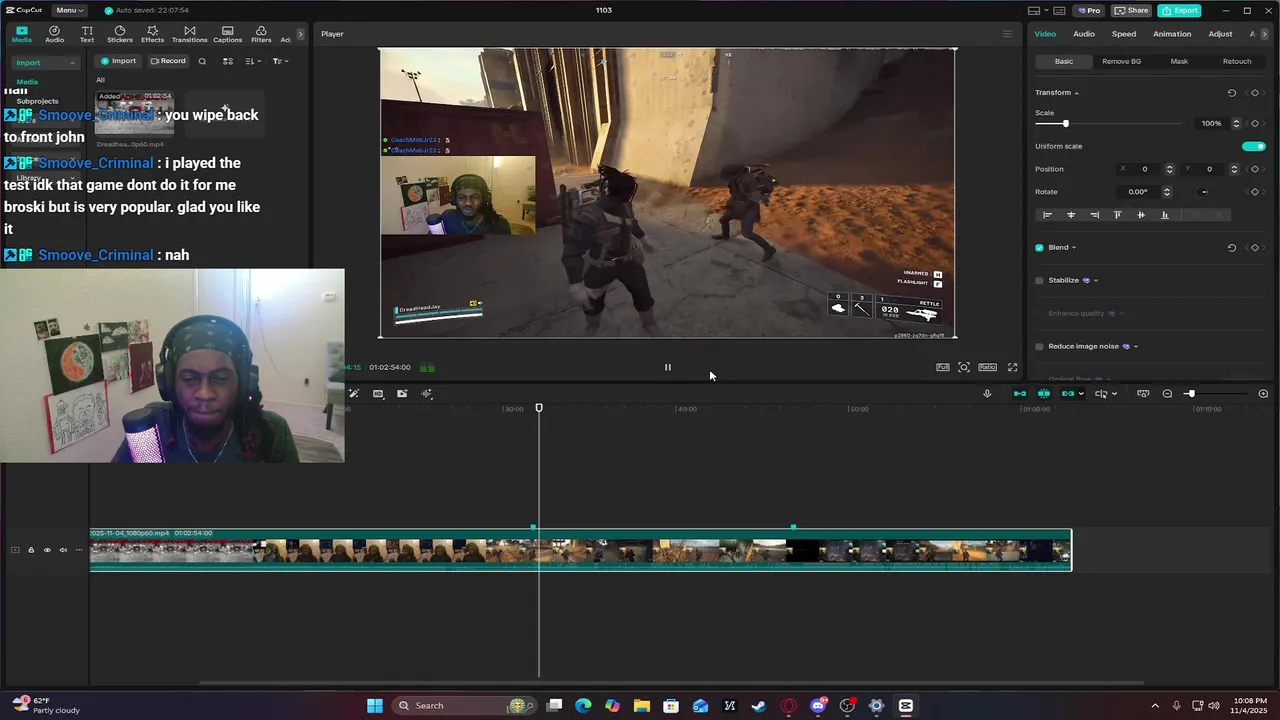
Task: Click the Share button
Action: coord(1131,10)
